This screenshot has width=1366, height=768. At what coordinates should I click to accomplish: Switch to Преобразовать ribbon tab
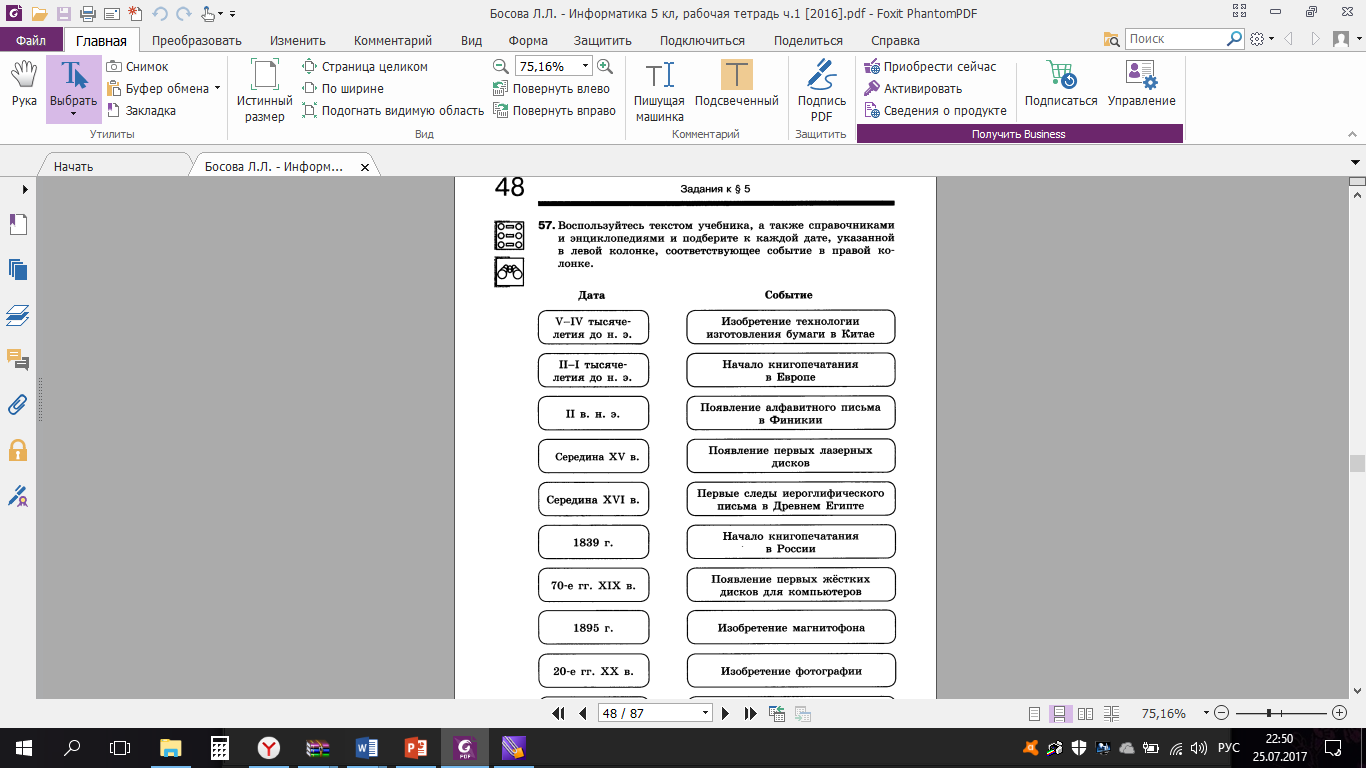tap(197, 41)
